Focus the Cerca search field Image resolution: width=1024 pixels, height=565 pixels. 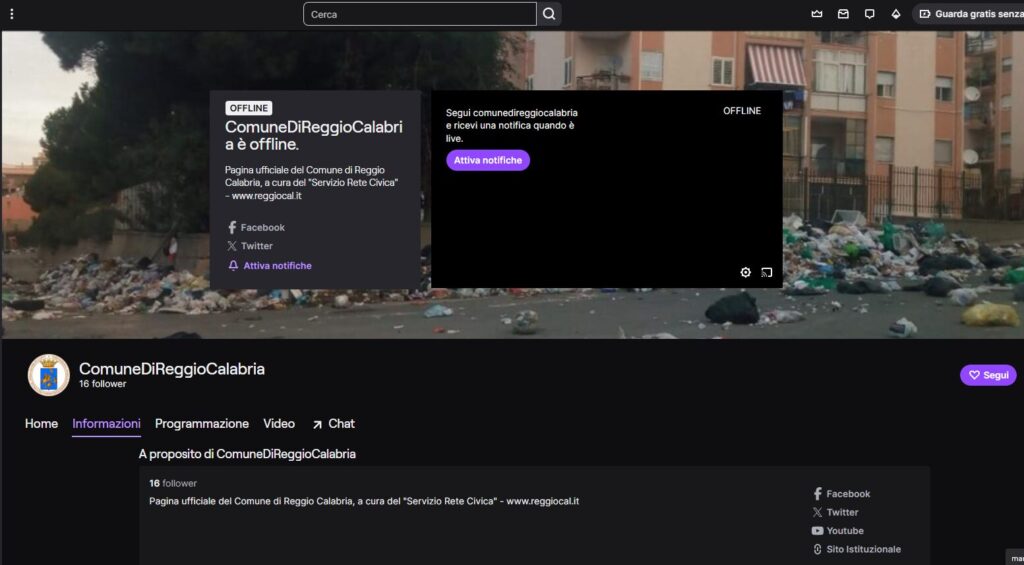[420, 14]
